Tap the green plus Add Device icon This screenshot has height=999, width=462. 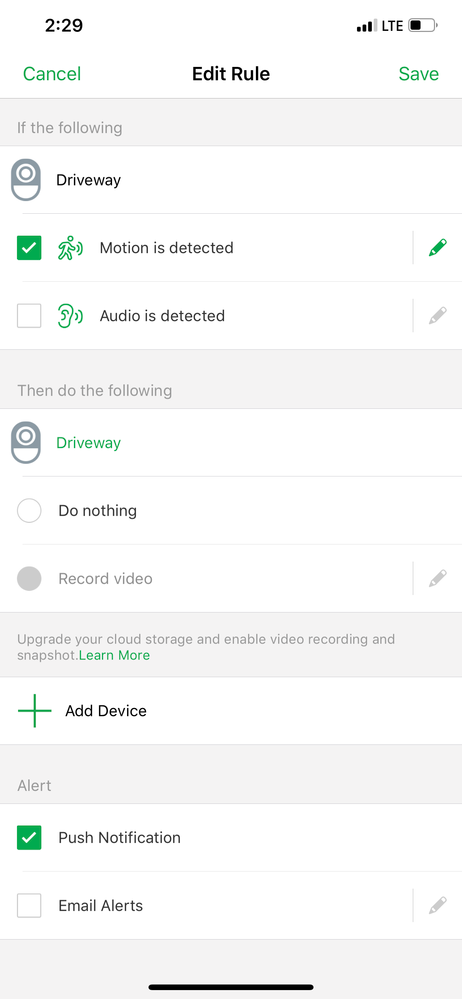34,710
